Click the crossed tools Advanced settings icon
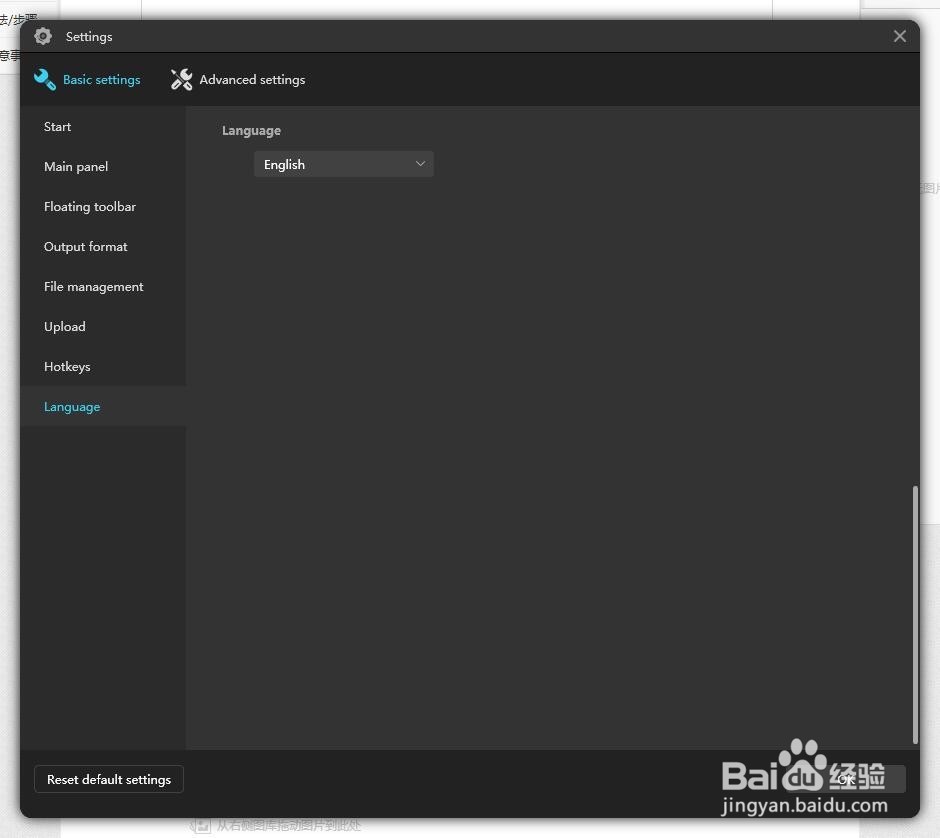Viewport: 940px width, 838px height. point(182,80)
